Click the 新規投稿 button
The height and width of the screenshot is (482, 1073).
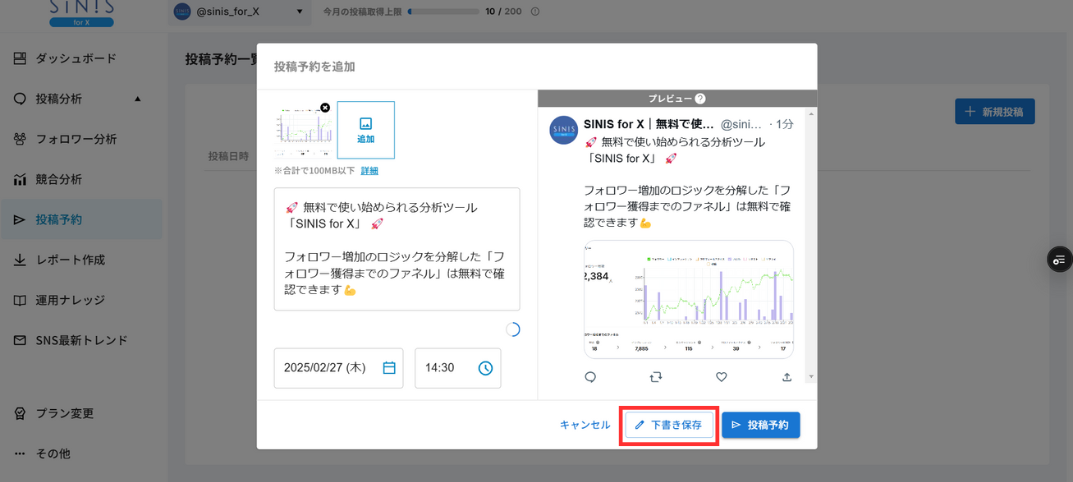pyautogui.click(x=994, y=112)
